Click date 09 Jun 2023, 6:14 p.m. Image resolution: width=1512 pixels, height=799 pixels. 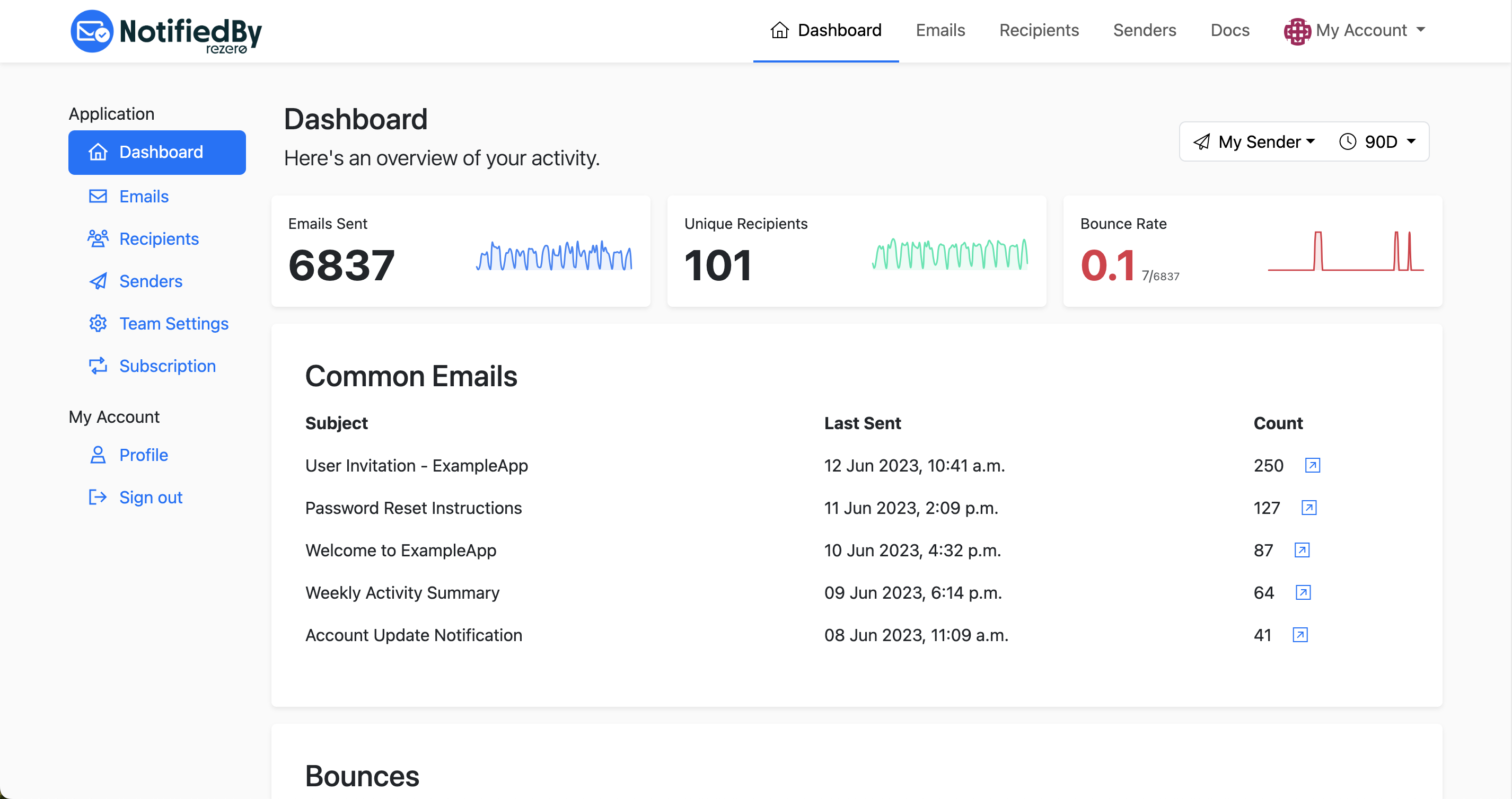coord(913,592)
